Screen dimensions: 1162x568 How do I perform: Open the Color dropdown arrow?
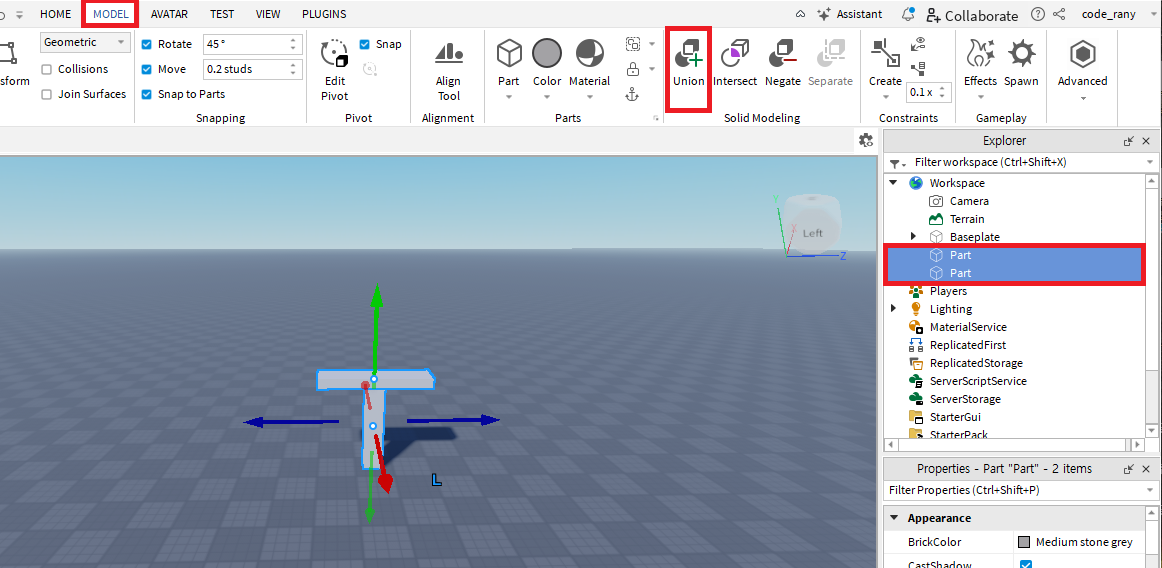click(x=547, y=96)
